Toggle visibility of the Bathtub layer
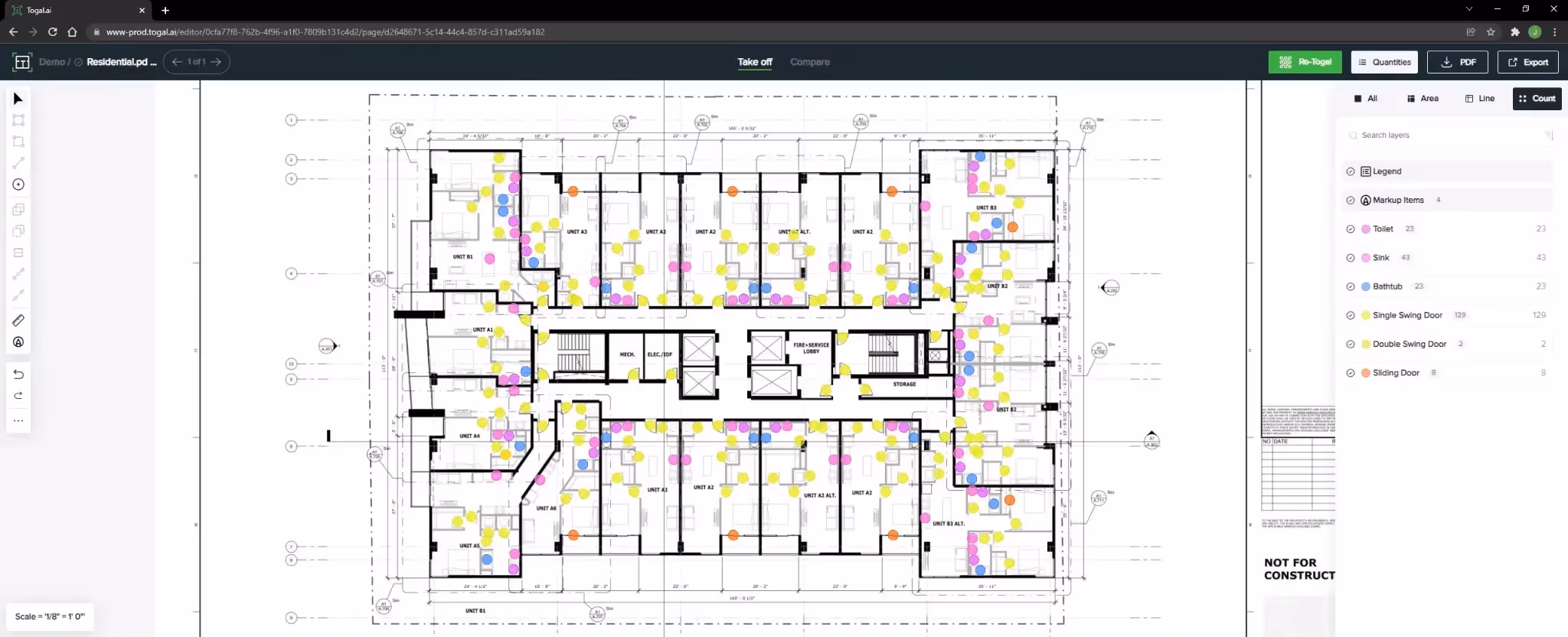The height and width of the screenshot is (637, 1568). [1351, 286]
